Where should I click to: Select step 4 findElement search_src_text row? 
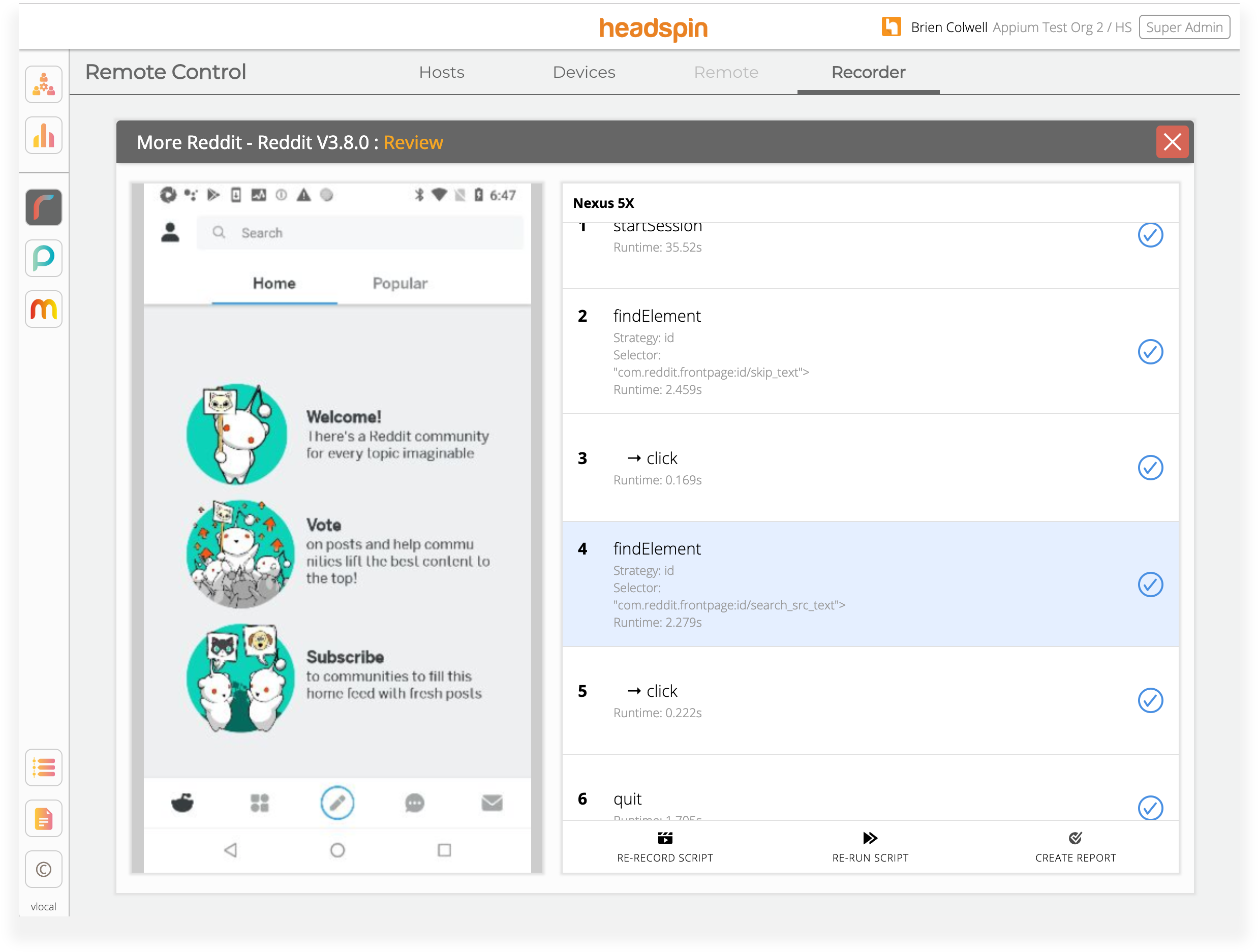[x=870, y=584]
